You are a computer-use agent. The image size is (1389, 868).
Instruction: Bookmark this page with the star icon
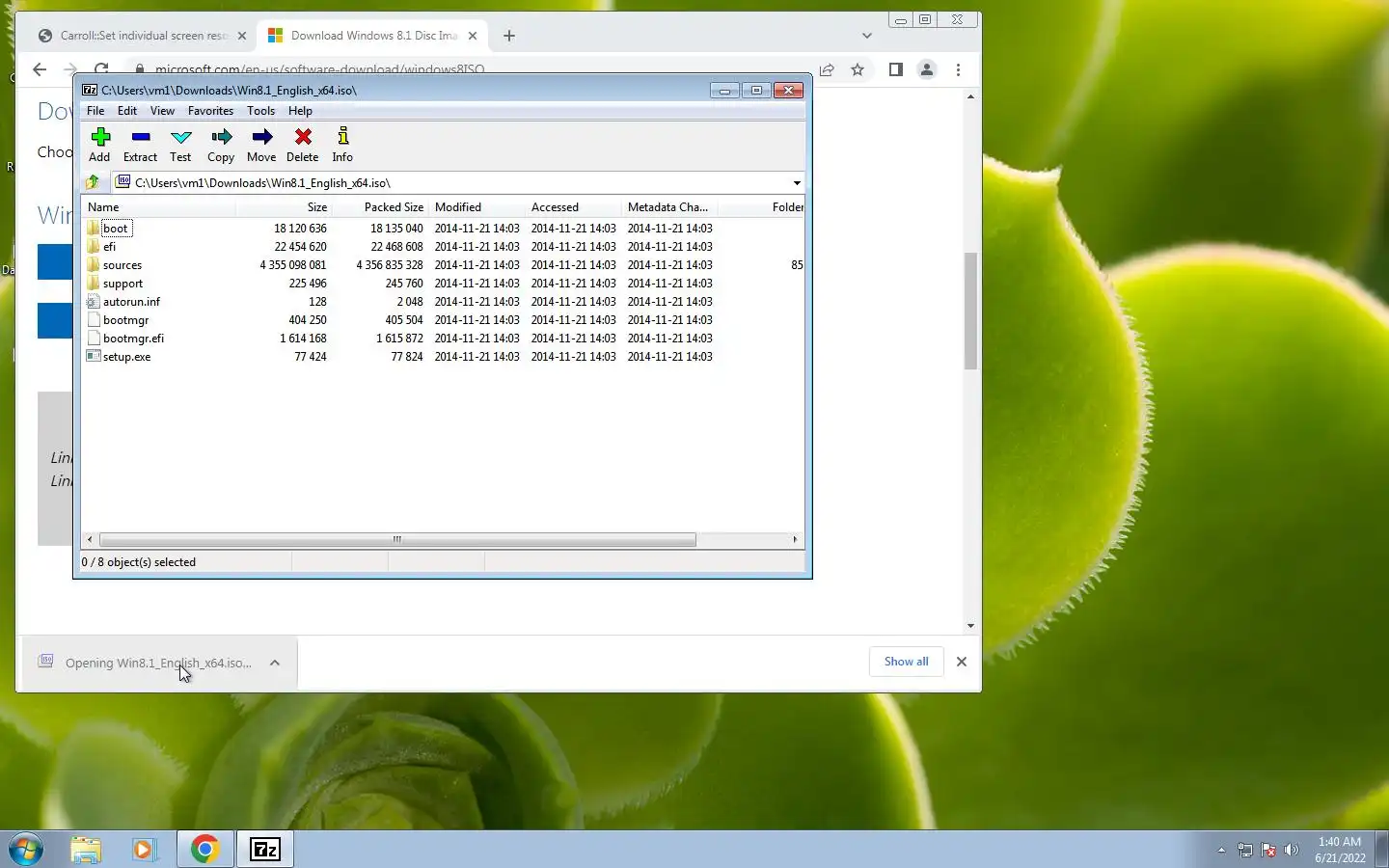pyautogui.click(x=858, y=69)
